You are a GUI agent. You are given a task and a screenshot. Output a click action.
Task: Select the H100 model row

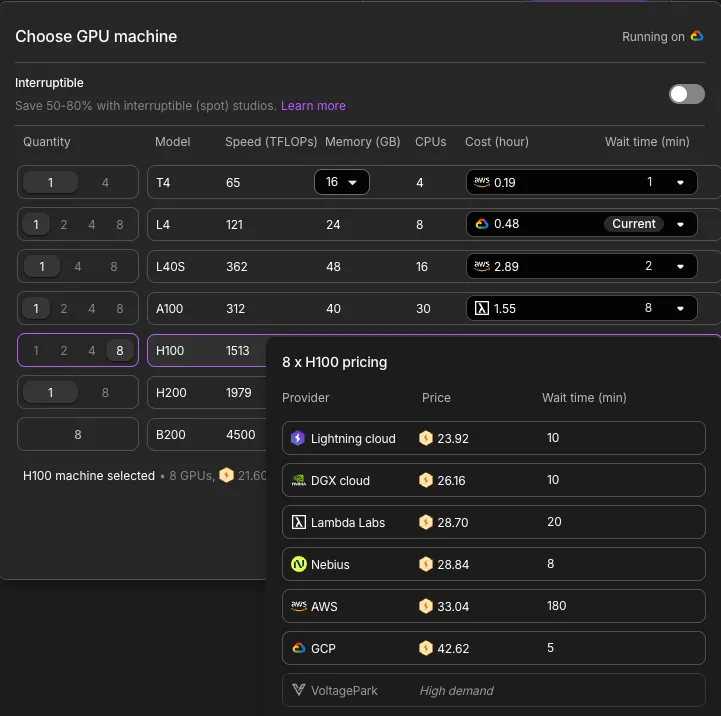point(206,350)
